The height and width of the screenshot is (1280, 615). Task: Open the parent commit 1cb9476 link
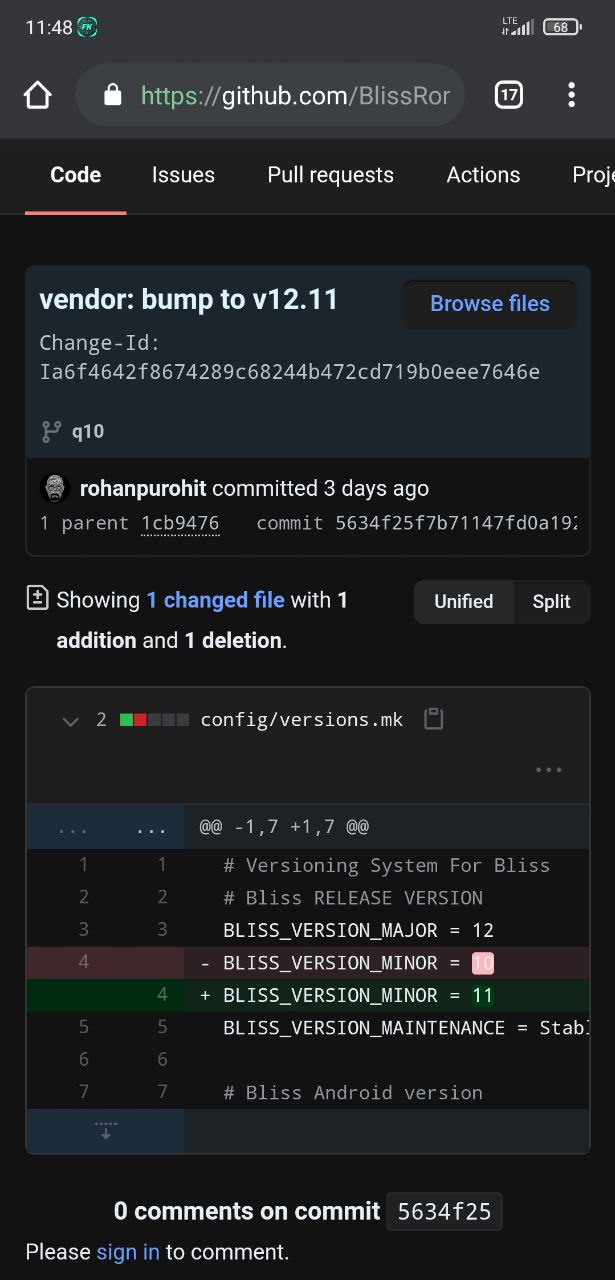coord(180,523)
